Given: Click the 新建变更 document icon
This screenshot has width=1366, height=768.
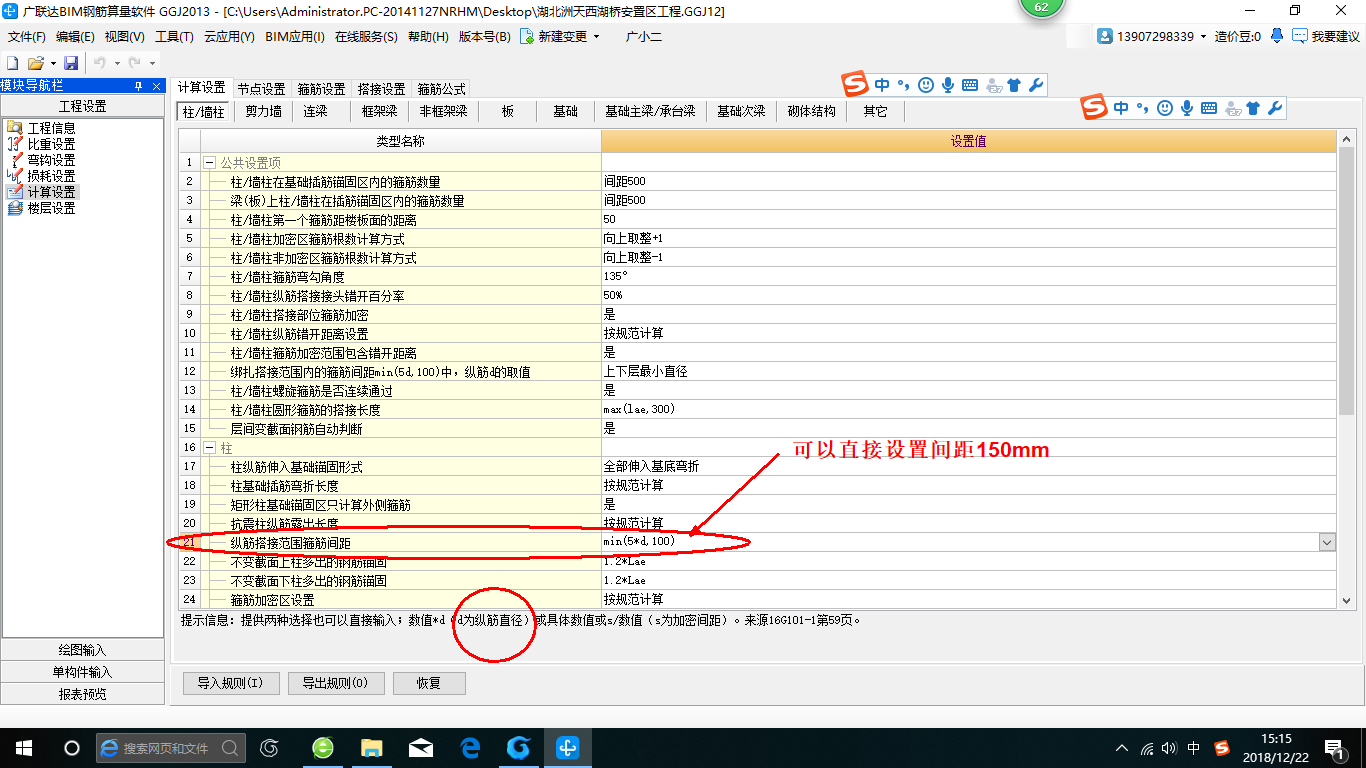Looking at the screenshot, I should [526, 36].
